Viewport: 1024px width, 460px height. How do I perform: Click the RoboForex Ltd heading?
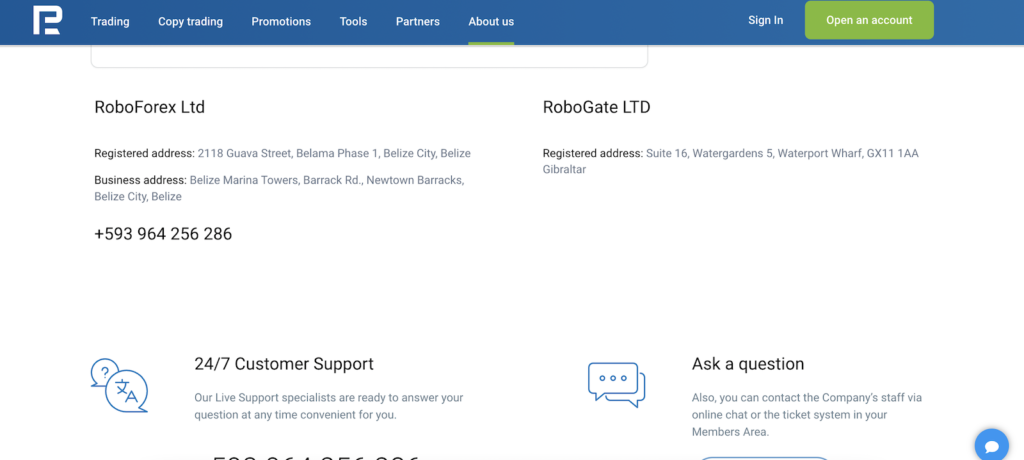[x=150, y=107]
